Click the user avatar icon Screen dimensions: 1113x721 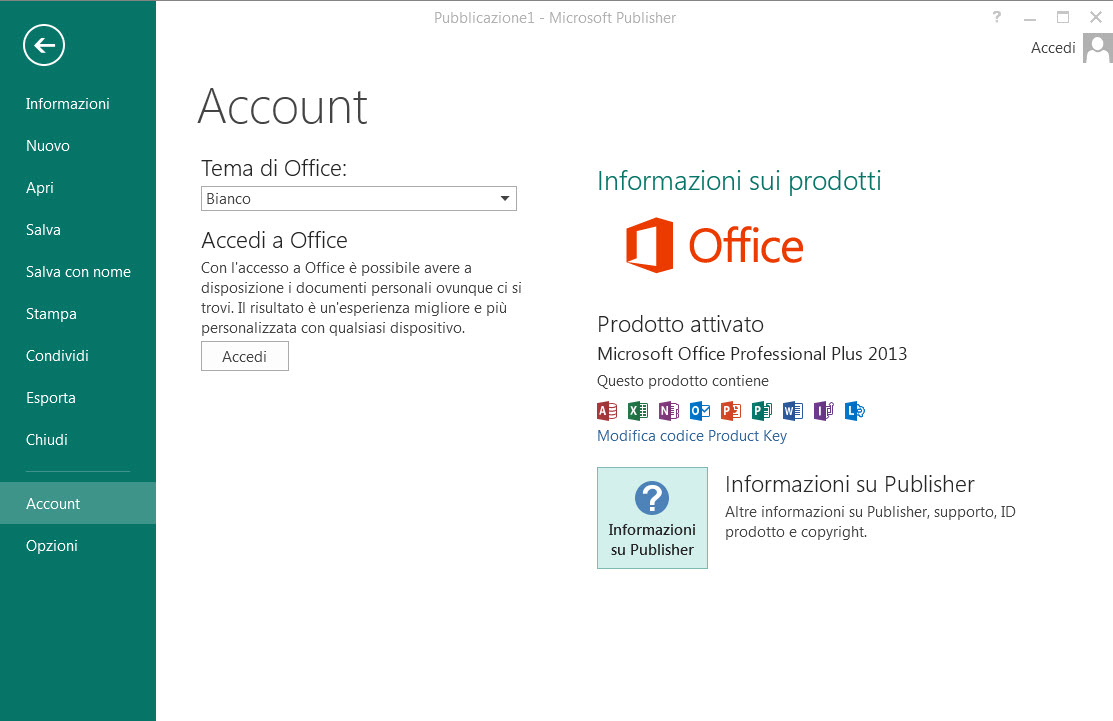(1097, 48)
